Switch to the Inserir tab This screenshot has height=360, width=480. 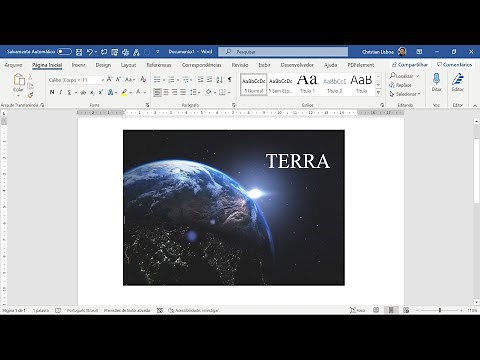[x=78, y=65]
